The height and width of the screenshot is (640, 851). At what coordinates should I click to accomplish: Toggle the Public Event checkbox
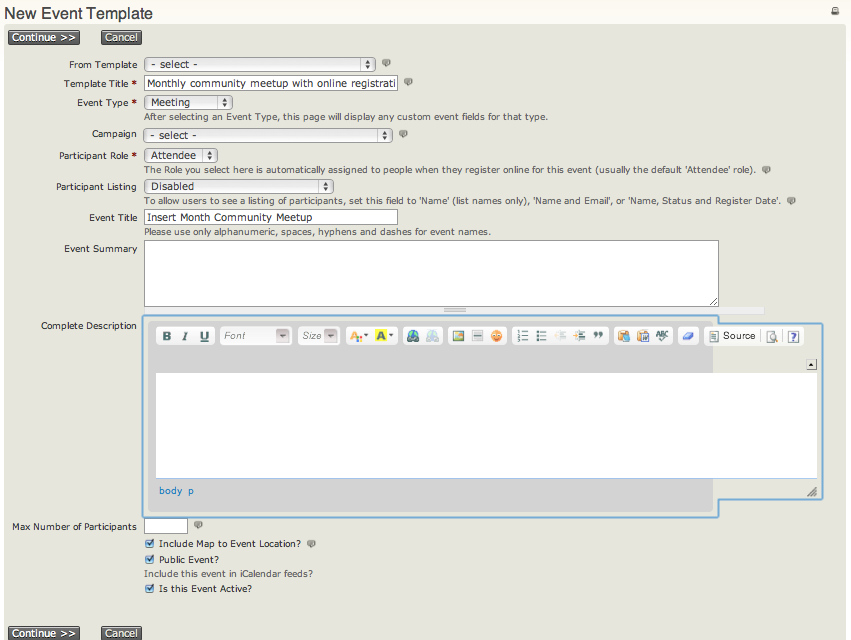click(150, 560)
